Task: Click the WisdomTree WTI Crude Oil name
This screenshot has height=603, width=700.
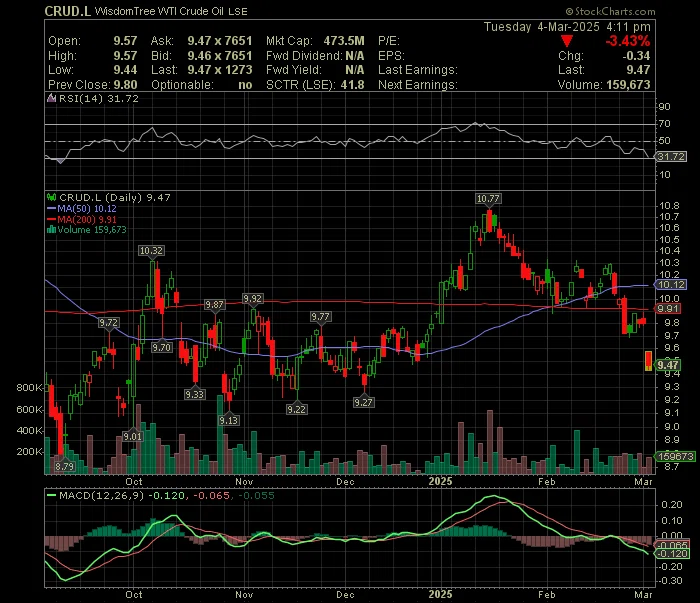Action: point(171,12)
